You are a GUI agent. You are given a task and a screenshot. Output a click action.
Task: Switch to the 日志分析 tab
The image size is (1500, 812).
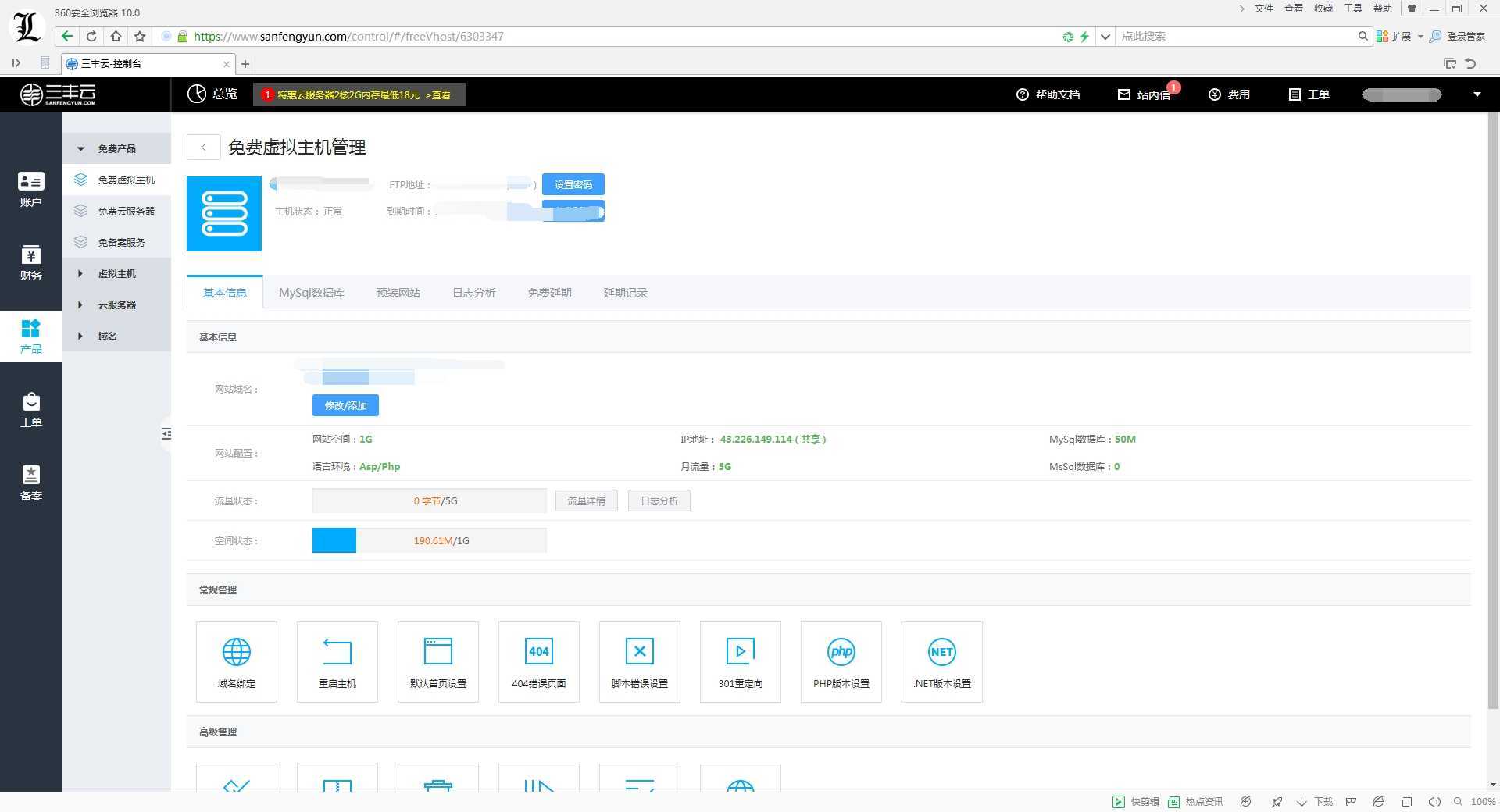(474, 293)
